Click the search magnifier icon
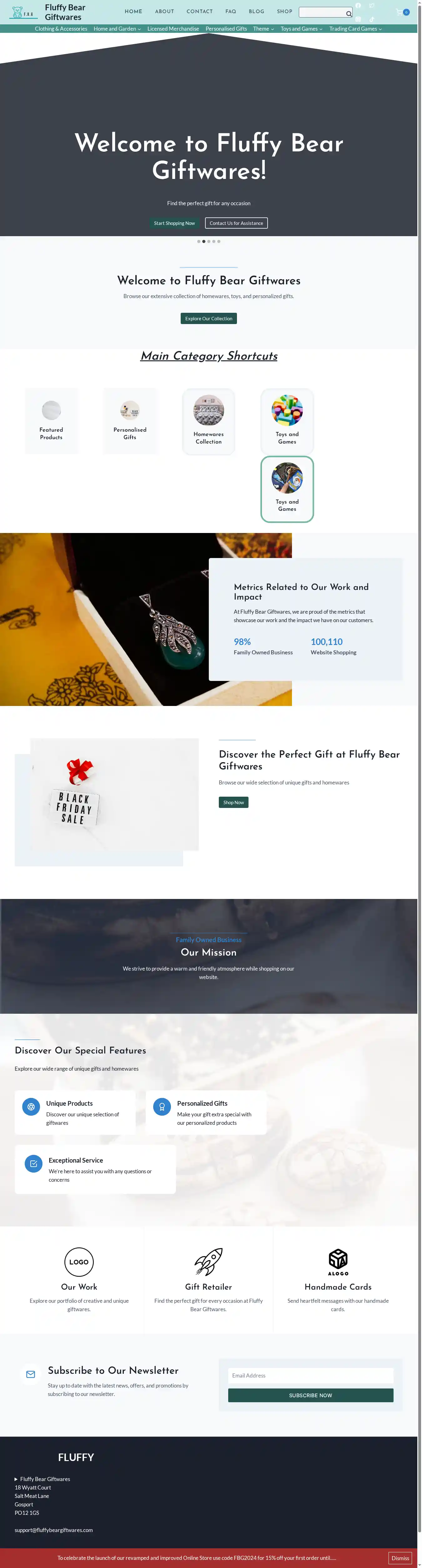This screenshot has height=1568, width=422. 349,13
